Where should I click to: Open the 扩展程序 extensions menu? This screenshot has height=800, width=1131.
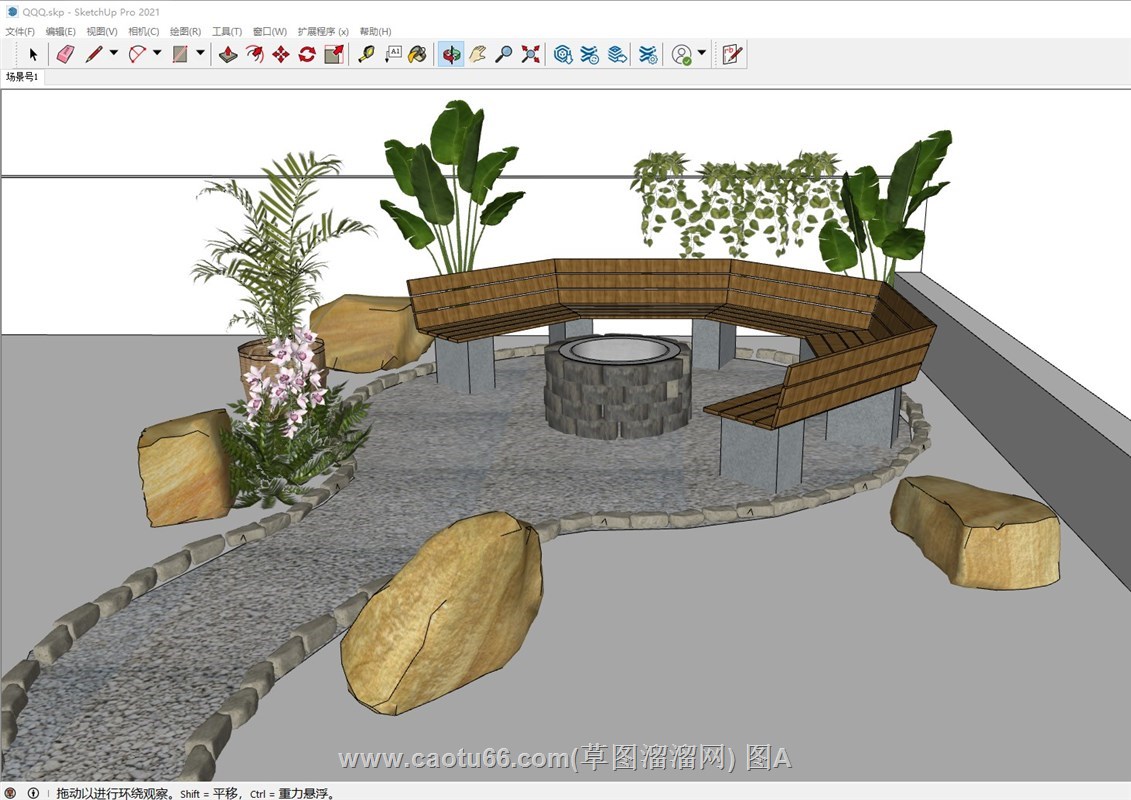click(323, 32)
